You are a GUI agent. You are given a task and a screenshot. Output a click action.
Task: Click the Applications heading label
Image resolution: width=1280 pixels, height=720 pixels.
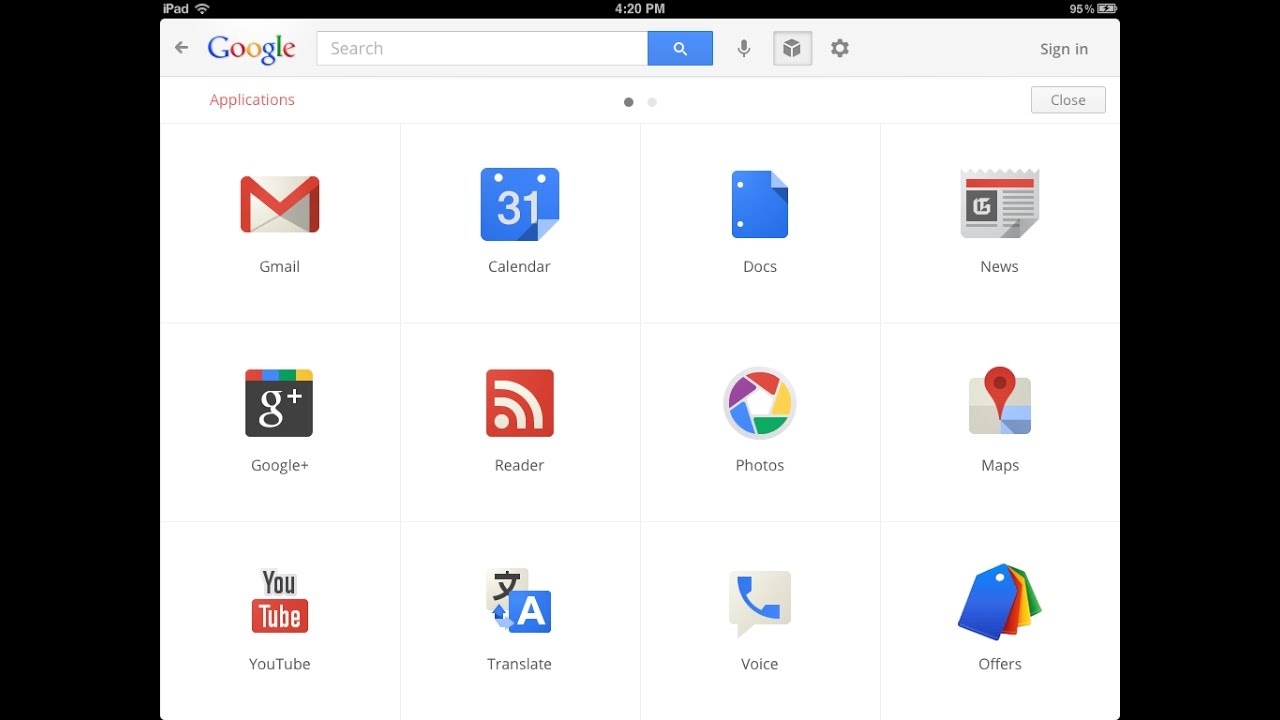[x=252, y=100]
